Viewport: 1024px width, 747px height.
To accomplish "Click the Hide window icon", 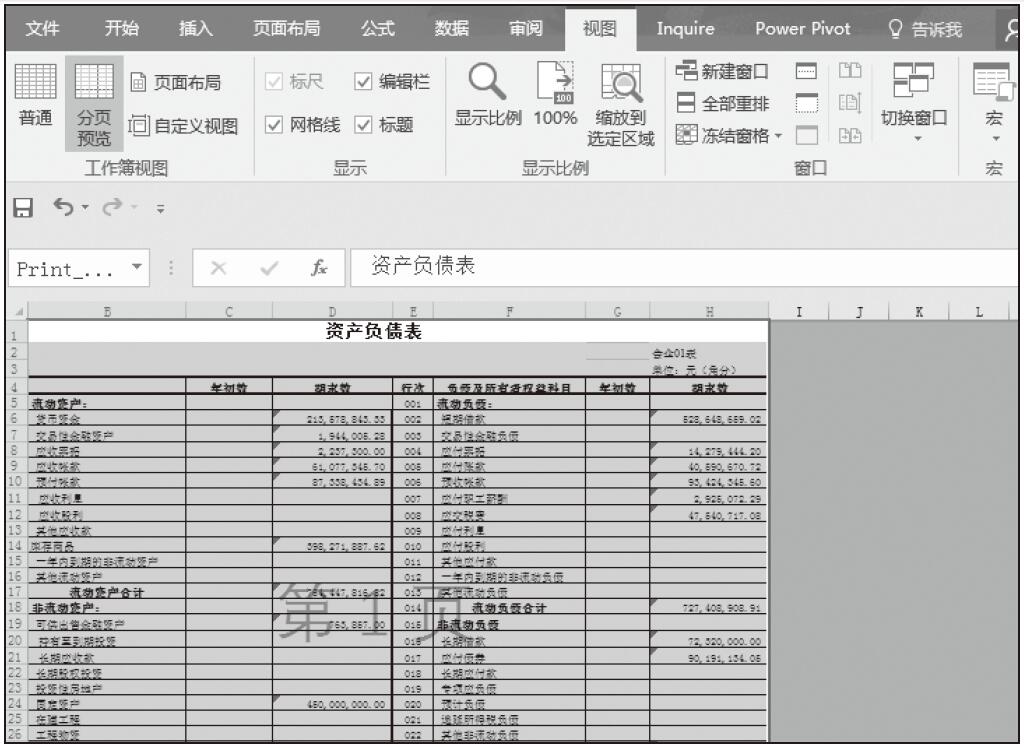I will pyautogui.click(x=807, y=103).
